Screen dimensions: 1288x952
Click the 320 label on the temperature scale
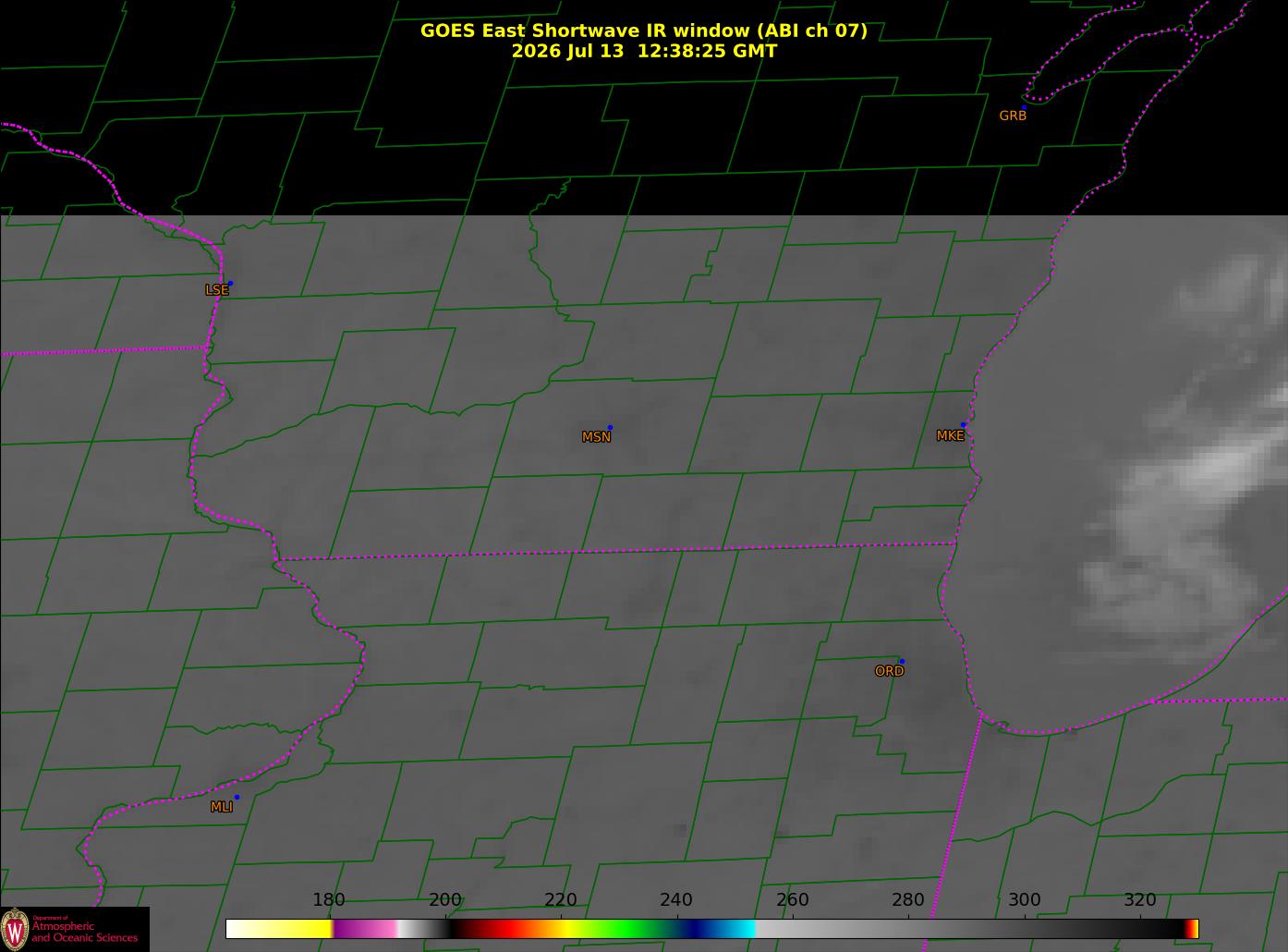(1139, 900)
